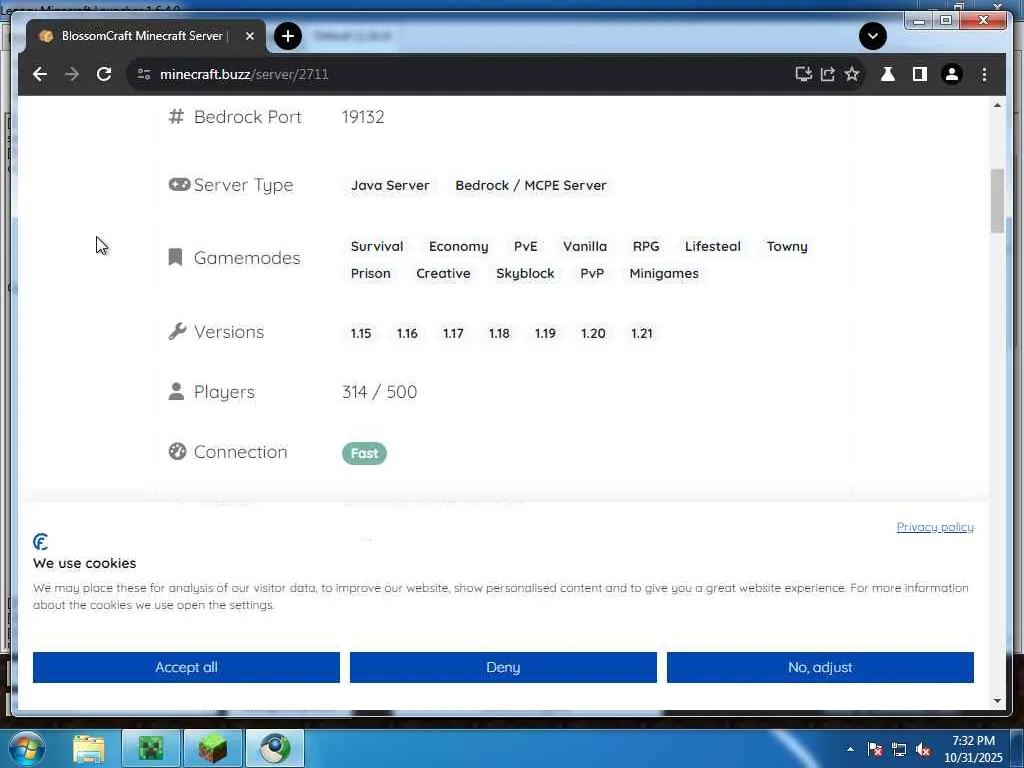Click the 1.17 version tag
Screen dimensions: 1024x768
coord(453,334)
